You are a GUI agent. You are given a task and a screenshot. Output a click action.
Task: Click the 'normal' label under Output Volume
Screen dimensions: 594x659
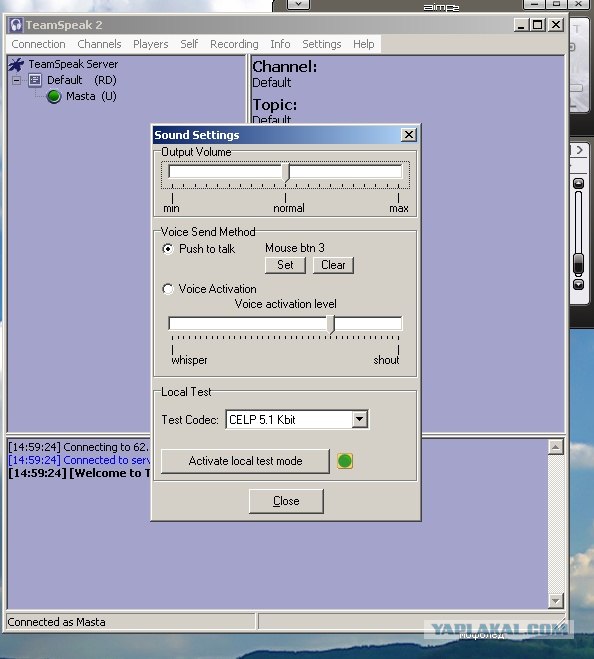289,208
